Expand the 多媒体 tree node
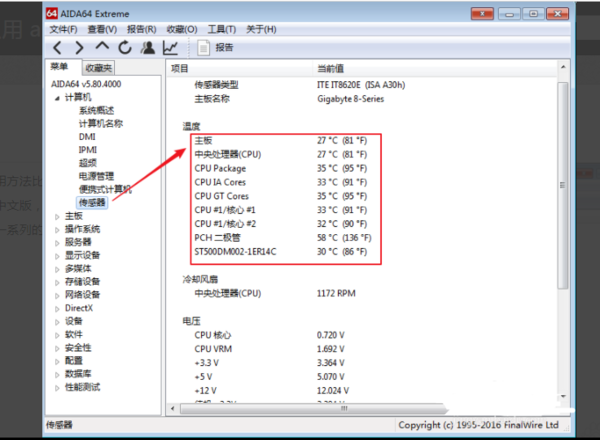Screen dimensions: 600x440 pyautogui.click(x=57, y=269)
